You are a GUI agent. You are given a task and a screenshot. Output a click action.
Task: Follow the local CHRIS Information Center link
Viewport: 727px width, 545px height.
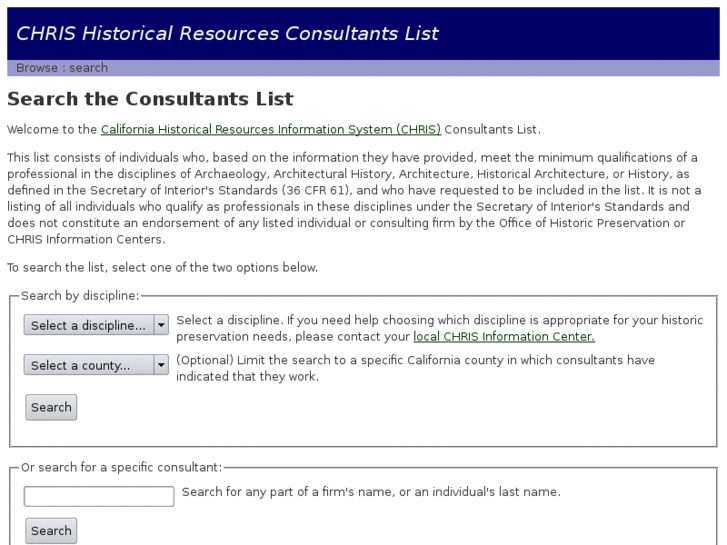click(x=503, y=337)
